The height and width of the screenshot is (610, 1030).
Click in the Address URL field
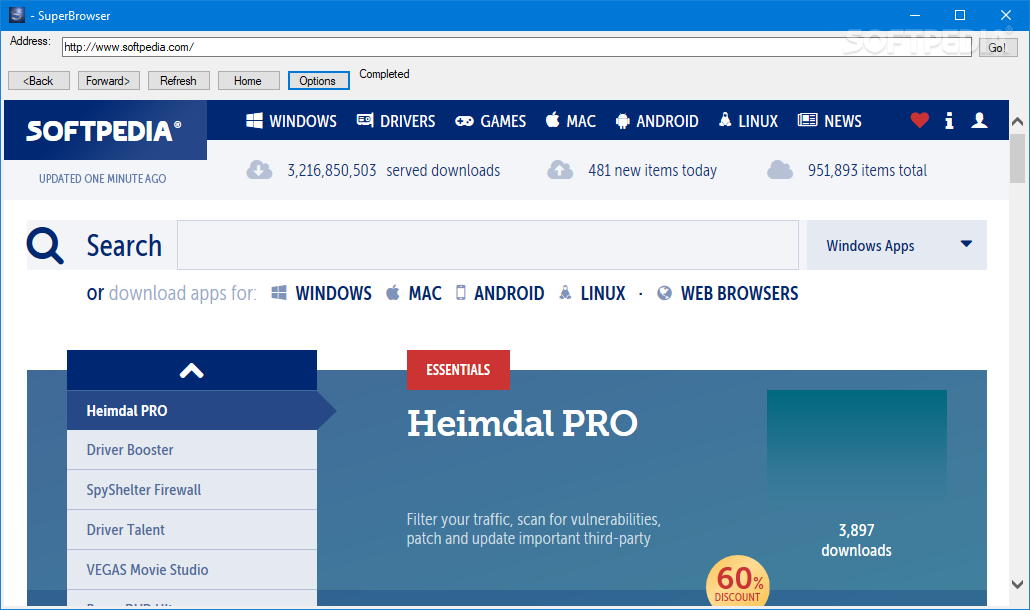point(517,47)
